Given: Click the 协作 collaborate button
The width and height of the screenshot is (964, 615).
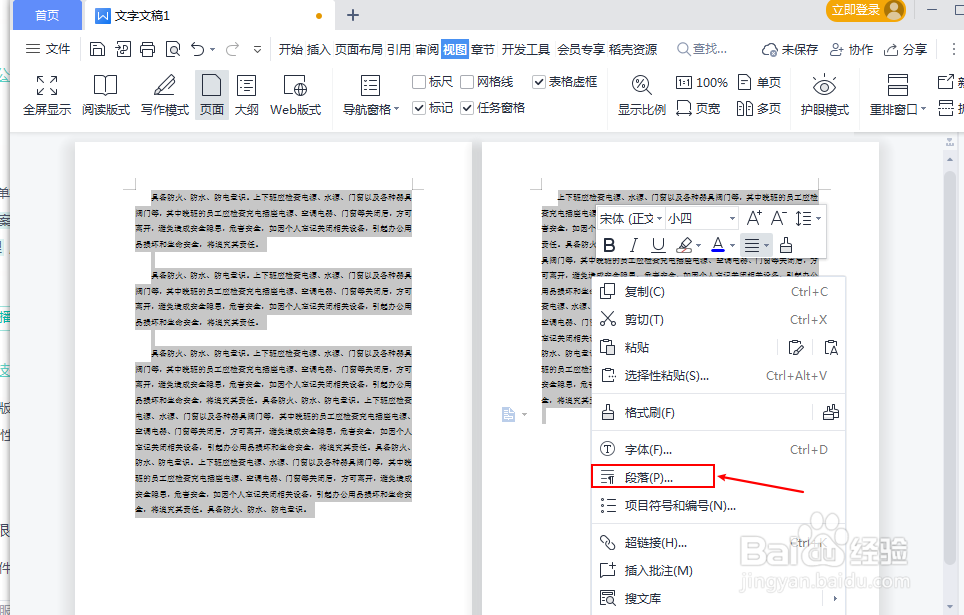Looking at the screenshot, I should click(x=851, y=49).
